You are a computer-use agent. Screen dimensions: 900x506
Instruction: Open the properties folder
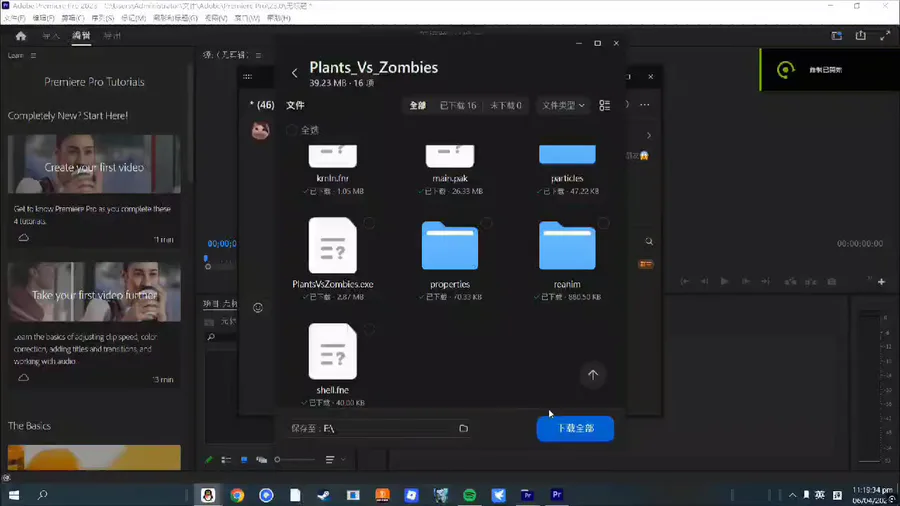[450, 246]
